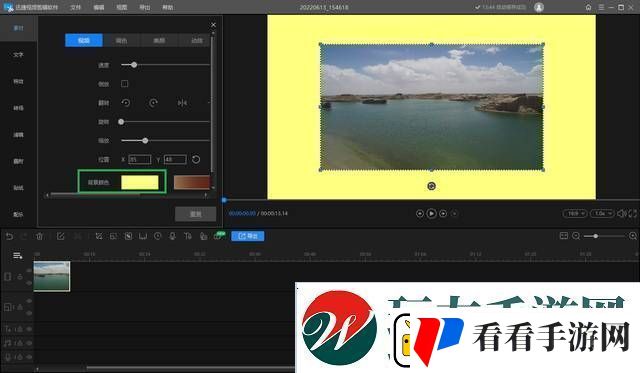Open the track manager icon above tracks
Viewport: 640px width, 373px height.
(18, 255)
